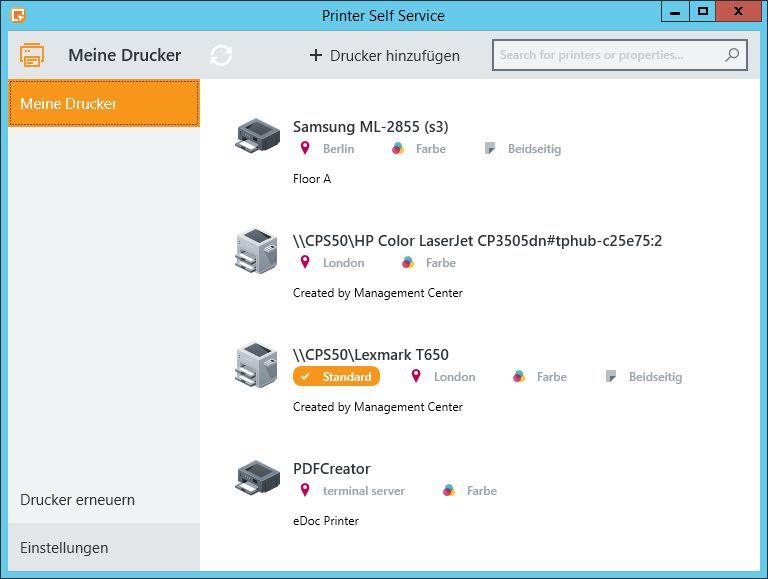Click the plus icon for adding printer

click(316, 55)
